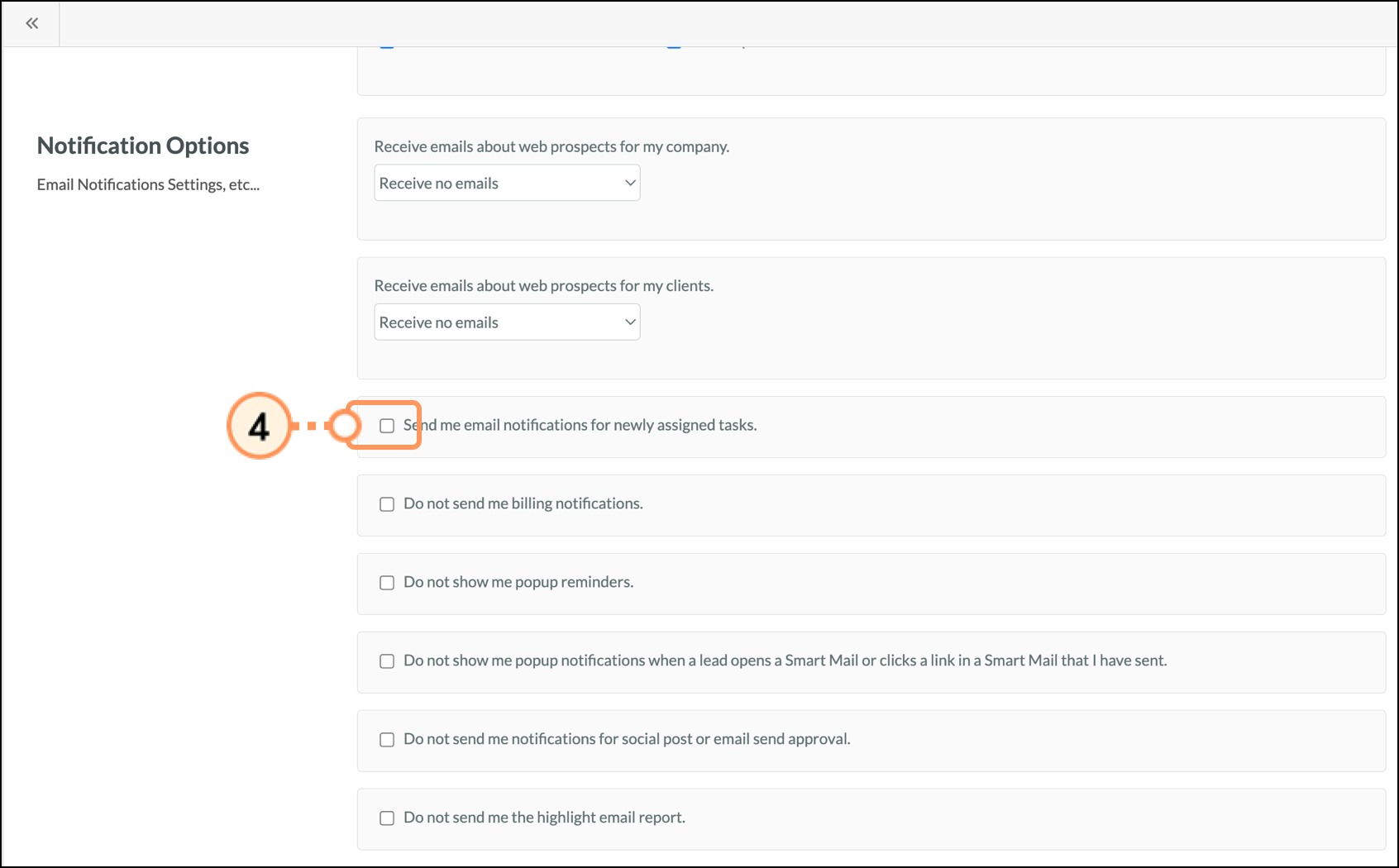
Task: Click chevron arrow of company prospects dropdown
Action: click(x=630, y=183)
